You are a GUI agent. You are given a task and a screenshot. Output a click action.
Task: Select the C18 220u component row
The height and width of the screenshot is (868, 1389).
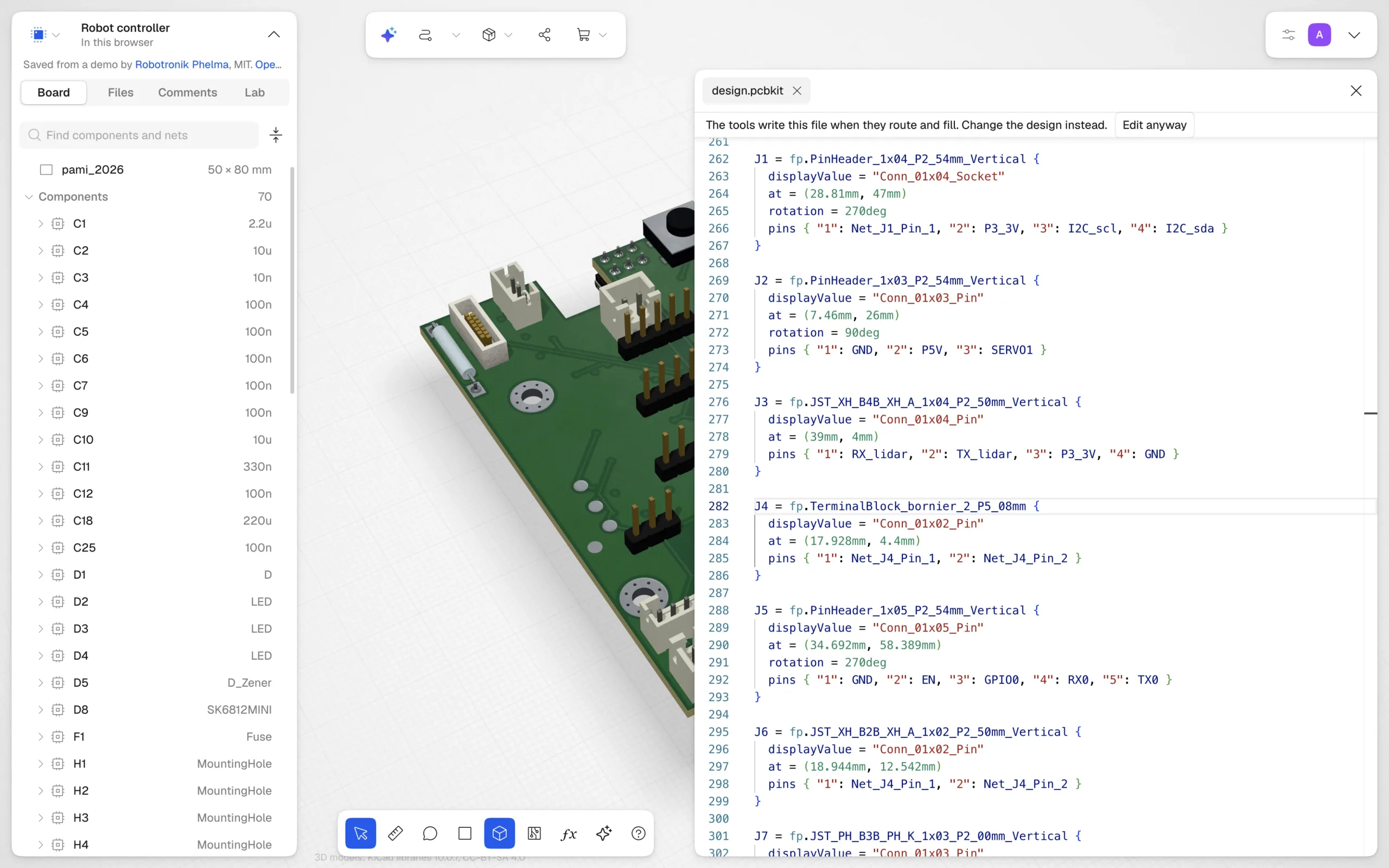(155, 521)
